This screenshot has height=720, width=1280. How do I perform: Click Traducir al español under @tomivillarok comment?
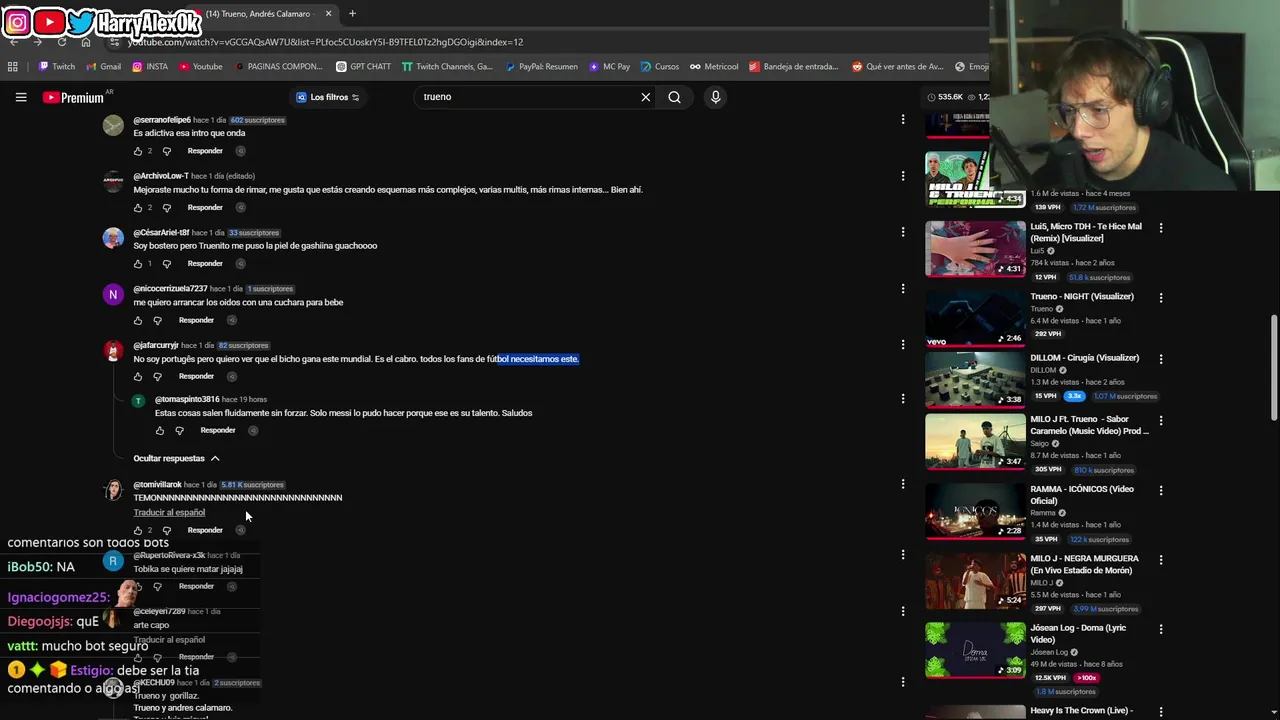coord(169,512)
